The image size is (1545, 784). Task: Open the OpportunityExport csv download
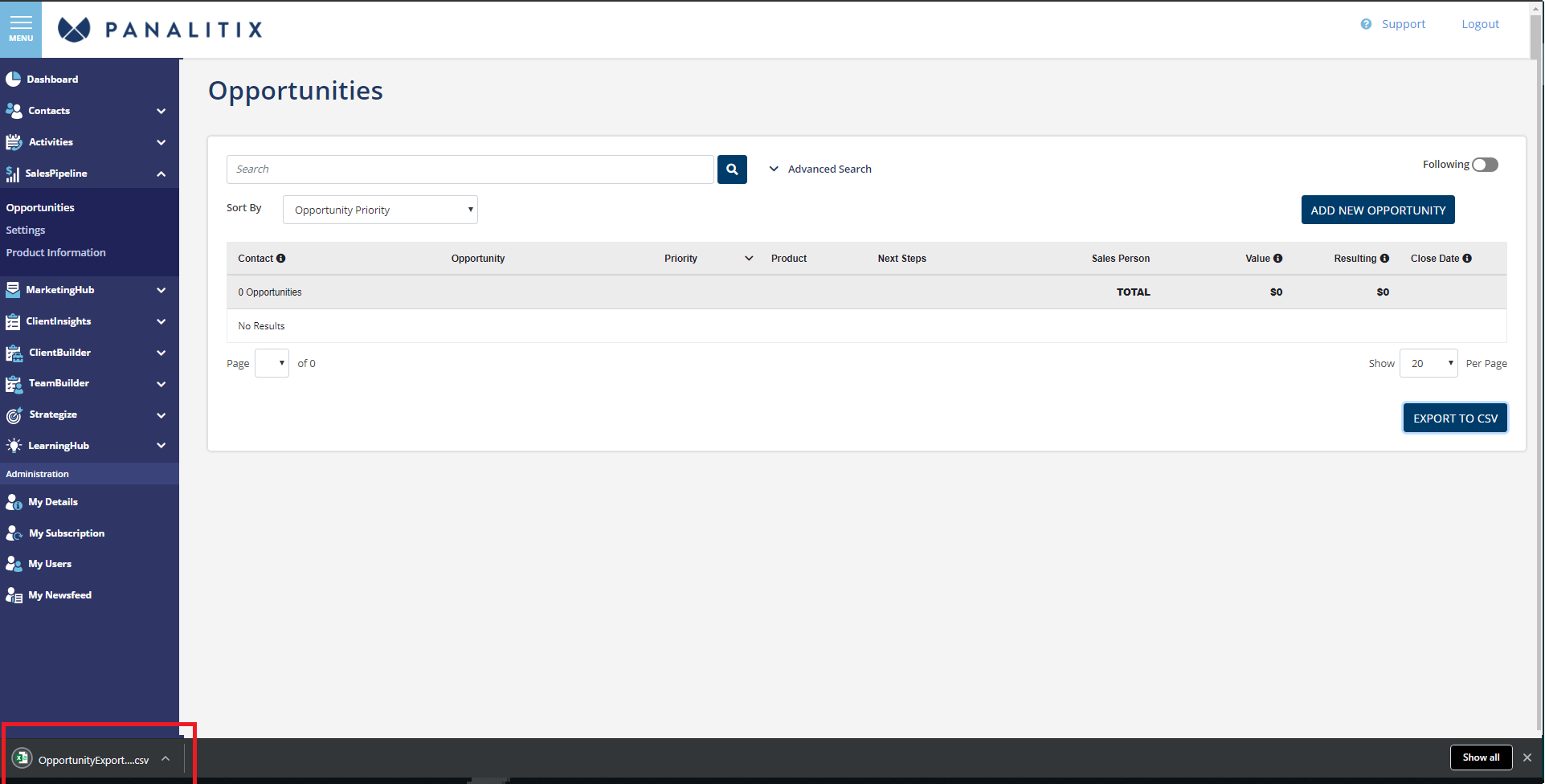[x=93, y=760]
